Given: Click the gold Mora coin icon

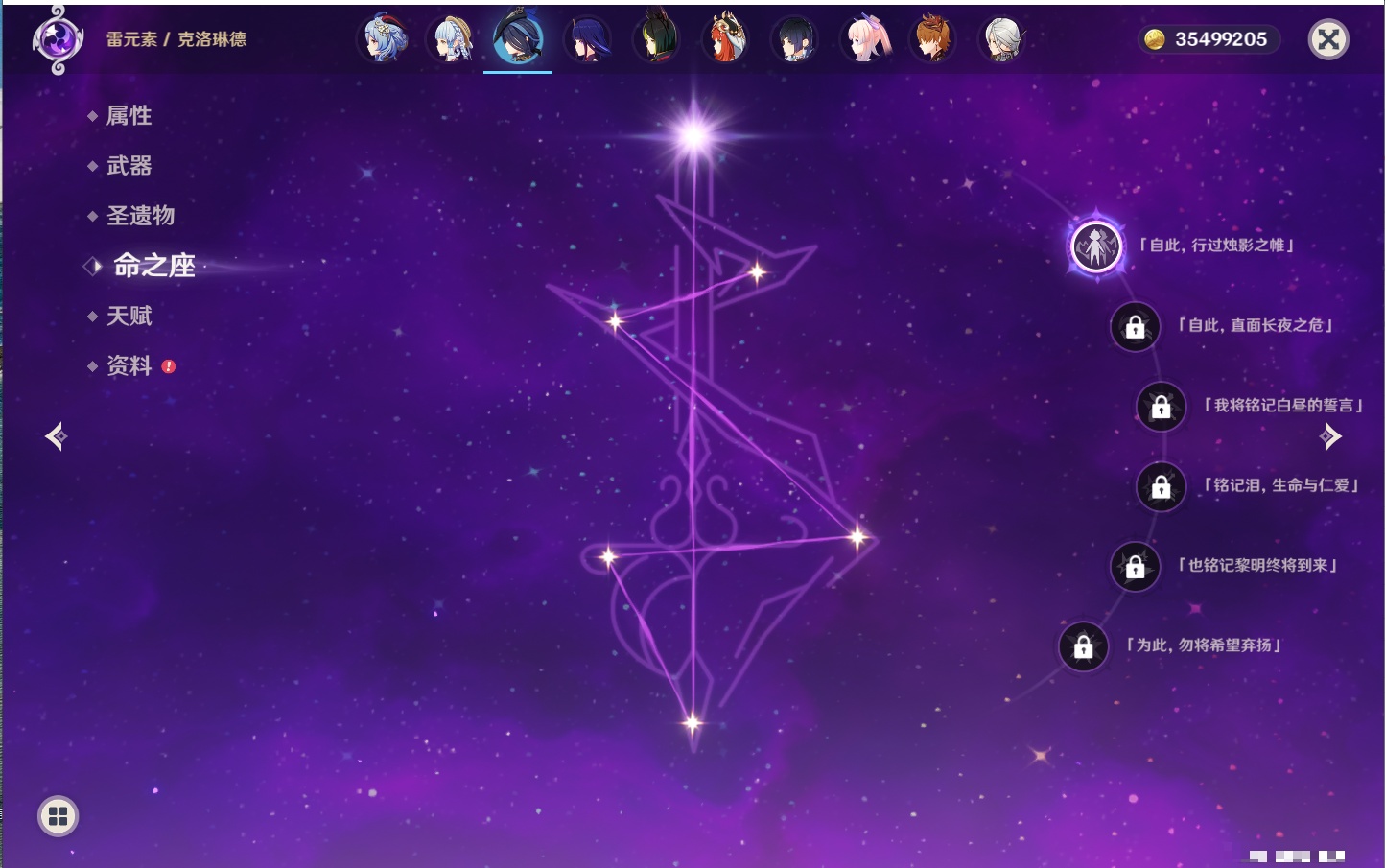Looking at the screenshot, I should (x=1155, y=39).
